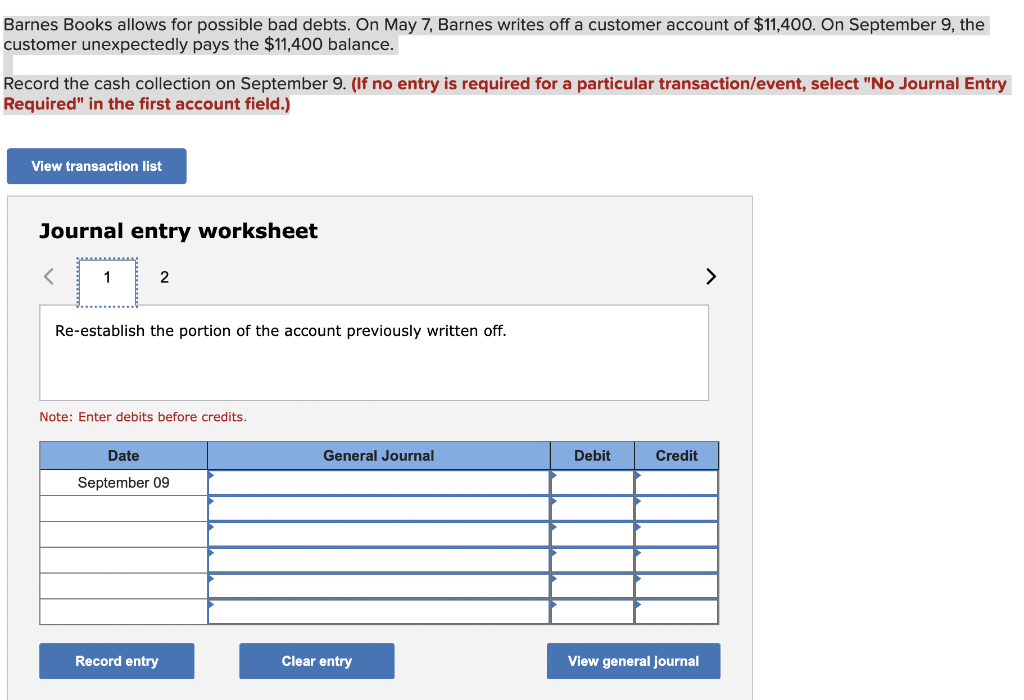Select the fifth General Journal account field
This screenshot has height=700, width=1024.
click(379, 586)
